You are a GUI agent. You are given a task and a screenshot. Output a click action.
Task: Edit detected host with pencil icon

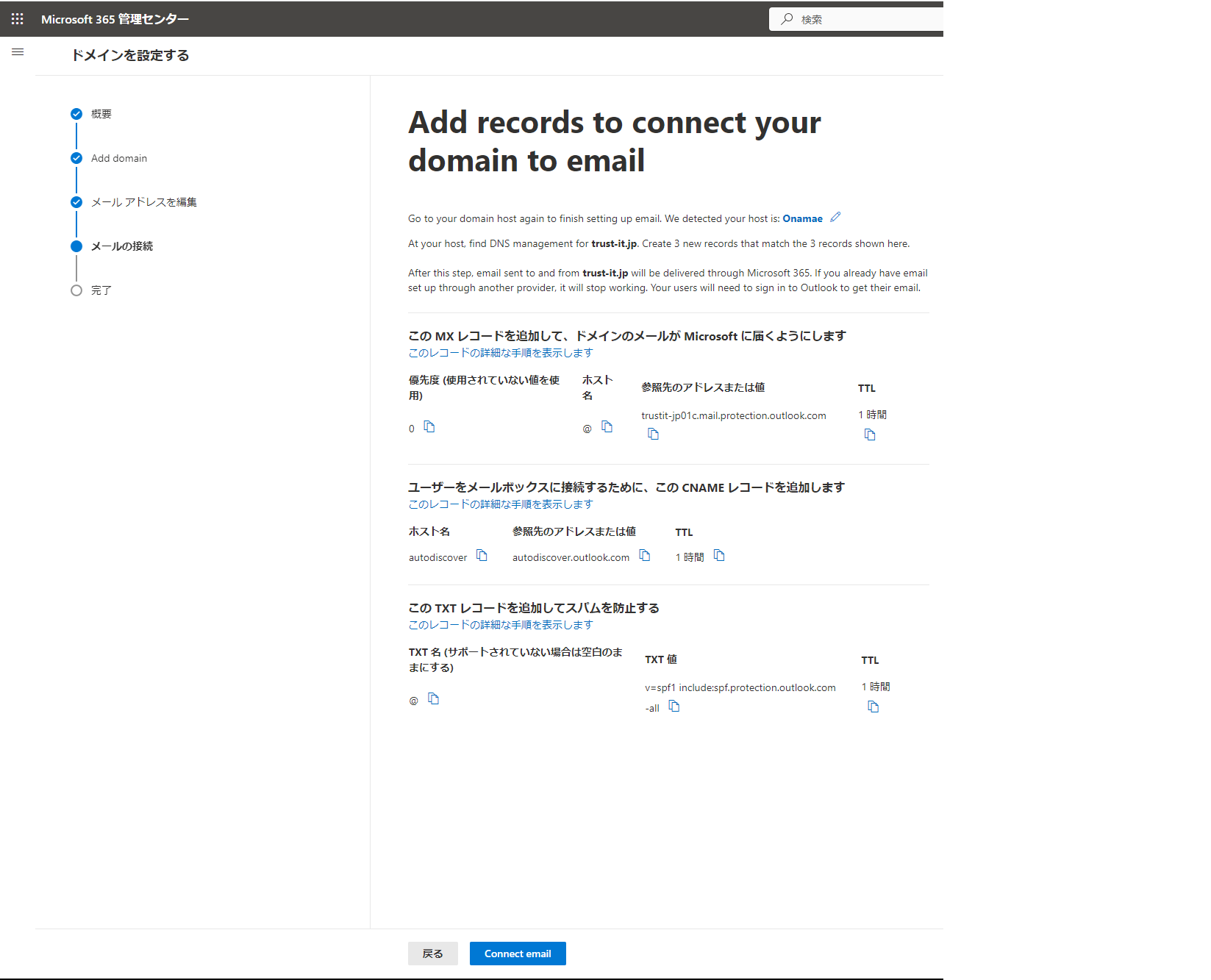(x=835, y=218)
